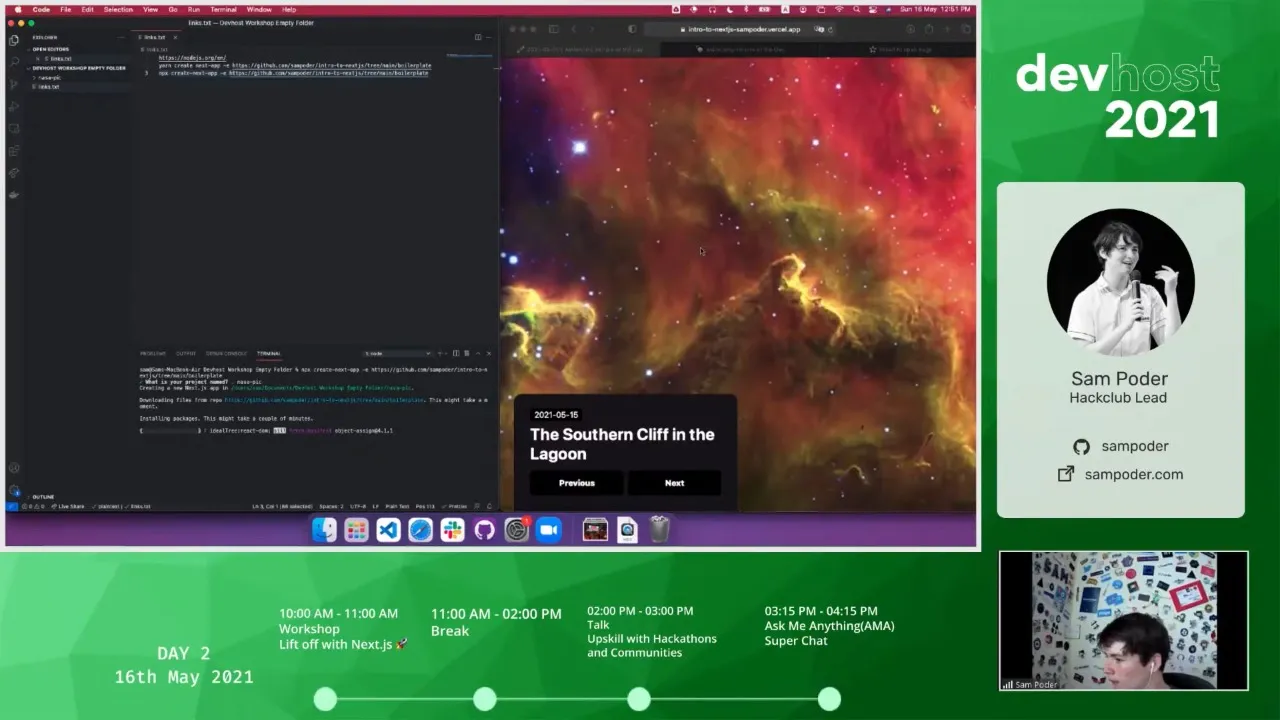Click the Zoom app icon in dock
The image size is (1280, 720).
549,530
